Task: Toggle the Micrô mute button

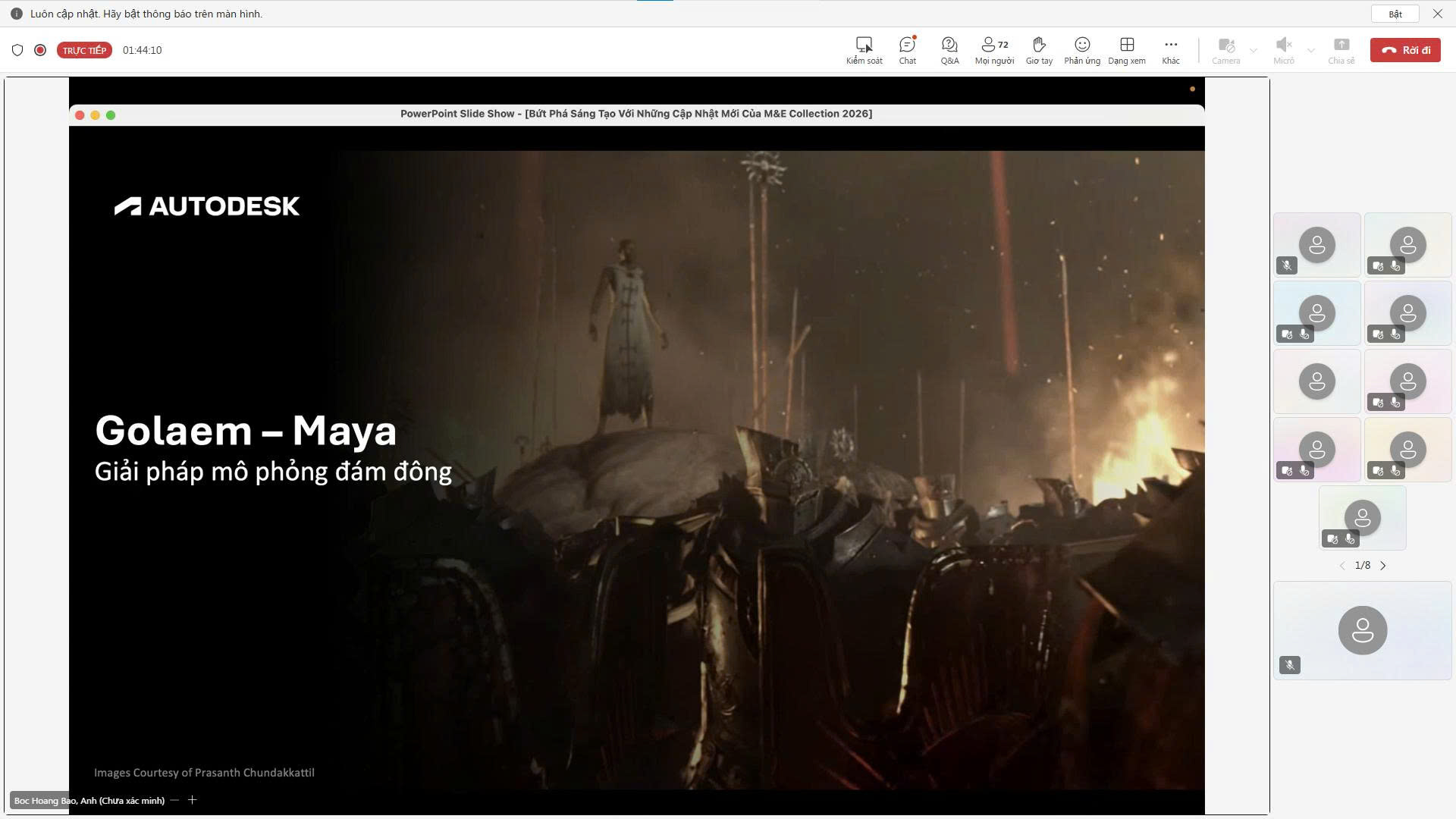Action: click(x=1283, y=50)
